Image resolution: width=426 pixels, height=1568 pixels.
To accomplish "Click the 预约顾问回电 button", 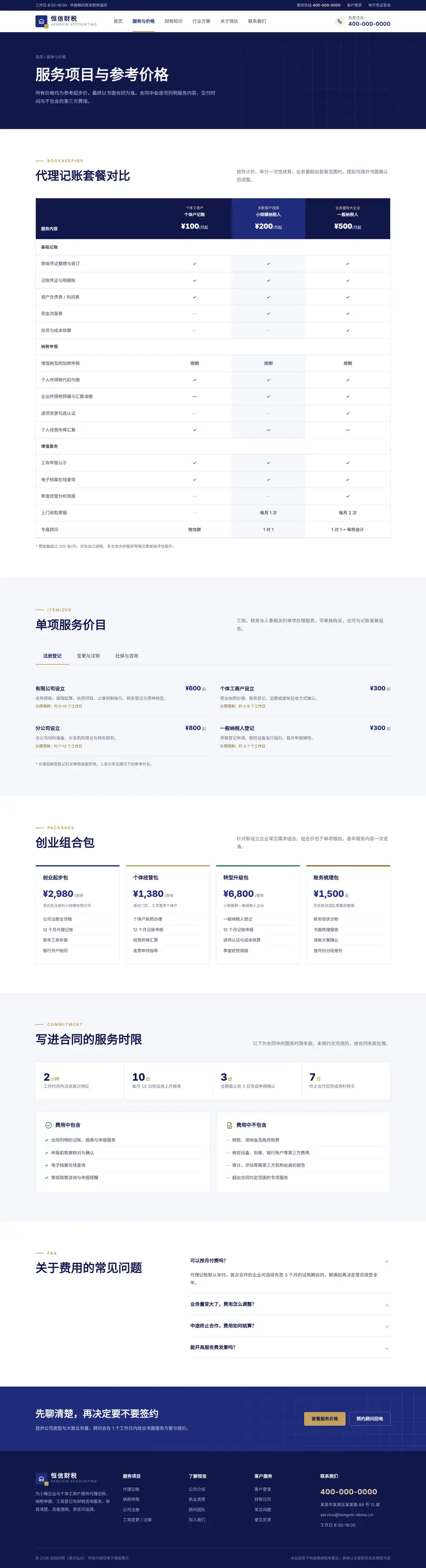I will (x=369, y=1419).
